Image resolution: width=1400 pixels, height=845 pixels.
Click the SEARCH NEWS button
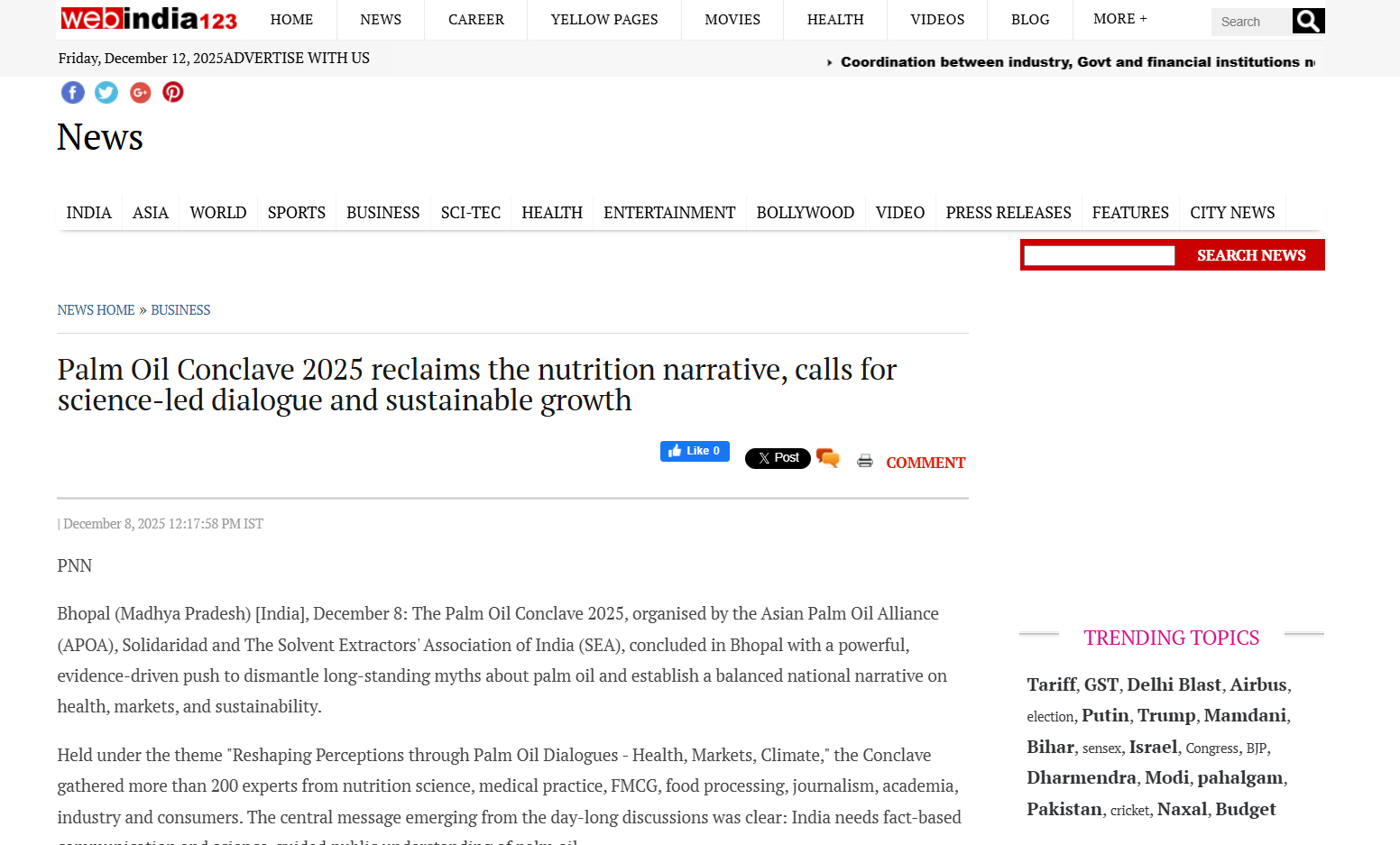click(x=1250, y=255)
